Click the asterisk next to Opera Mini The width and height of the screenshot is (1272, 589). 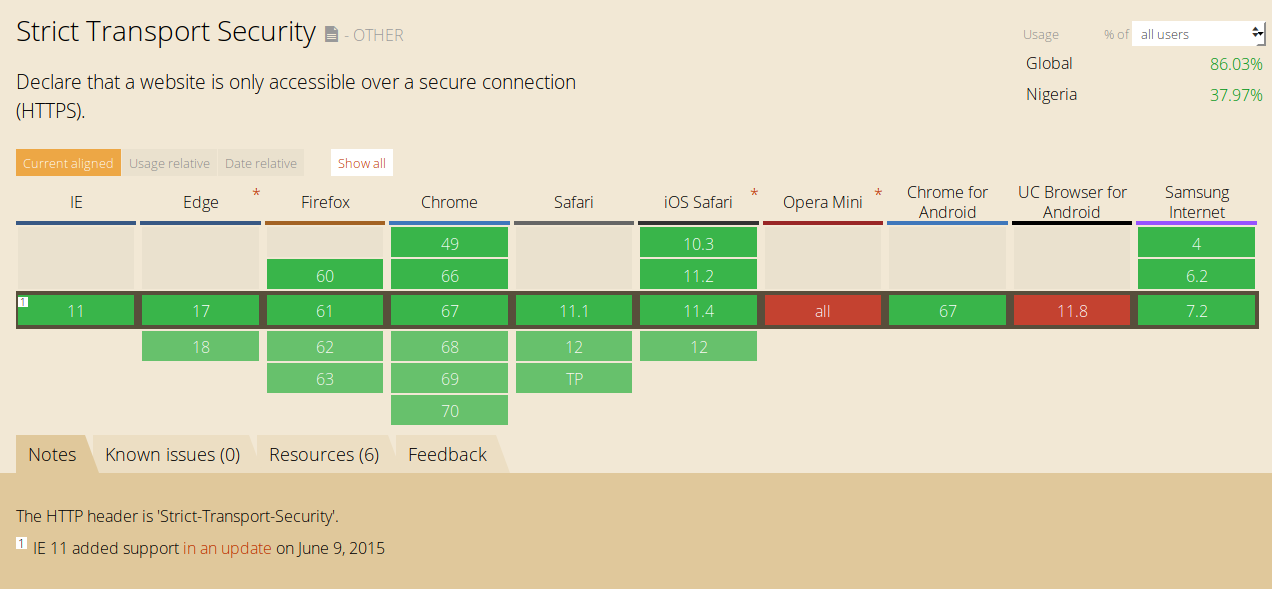[x=878, y=192]
